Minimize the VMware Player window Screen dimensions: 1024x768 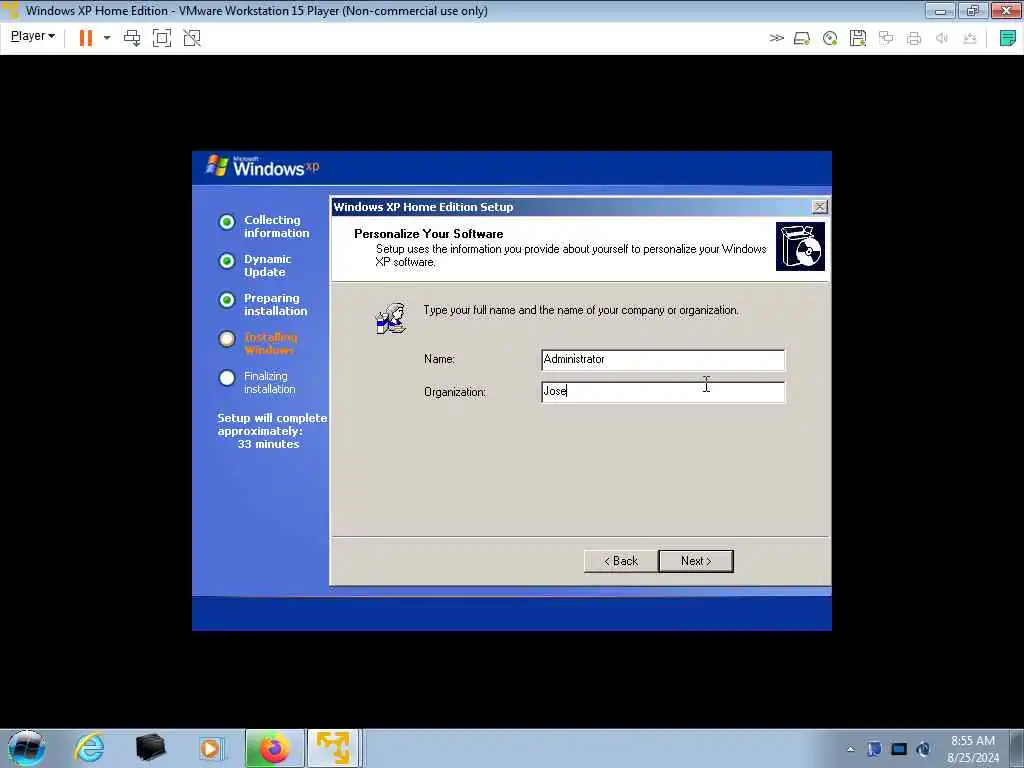pyautogui.click(x=940, y=10)
